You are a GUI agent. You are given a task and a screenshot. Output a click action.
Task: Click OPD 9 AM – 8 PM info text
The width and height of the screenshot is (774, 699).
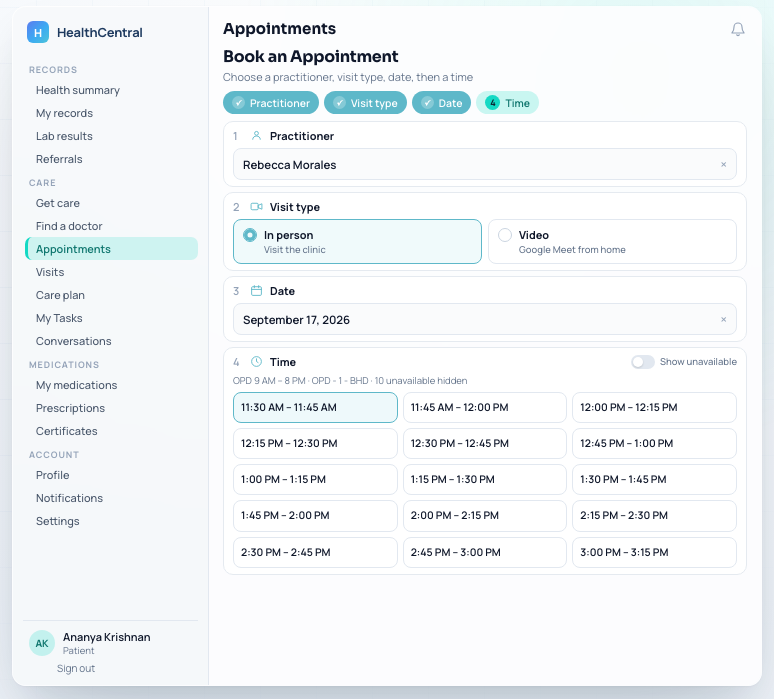[350, 381]
